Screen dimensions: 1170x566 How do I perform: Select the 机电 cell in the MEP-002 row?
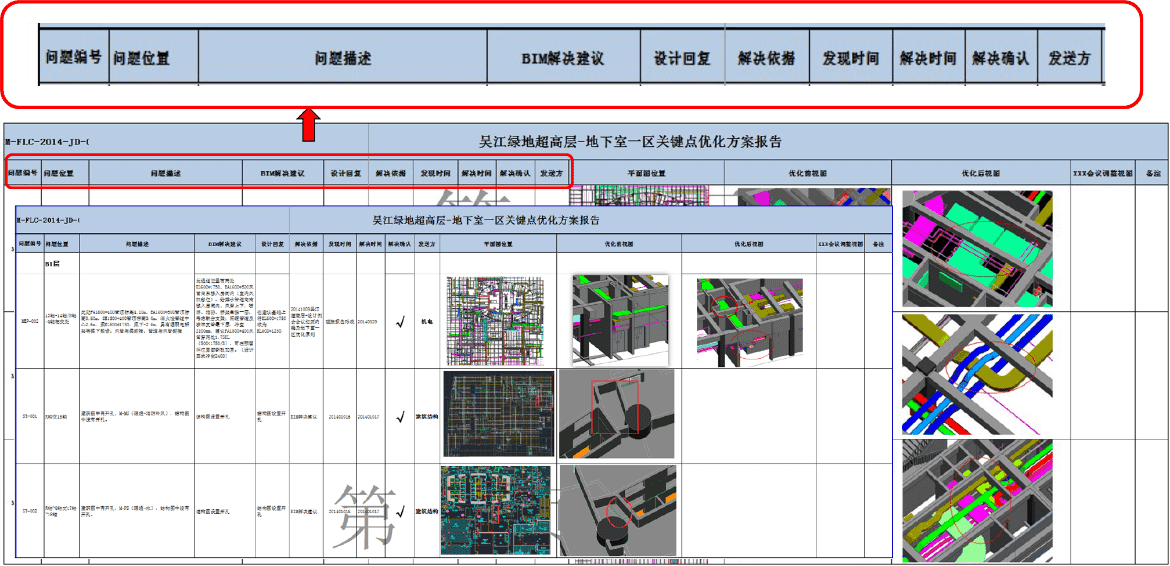427,322
